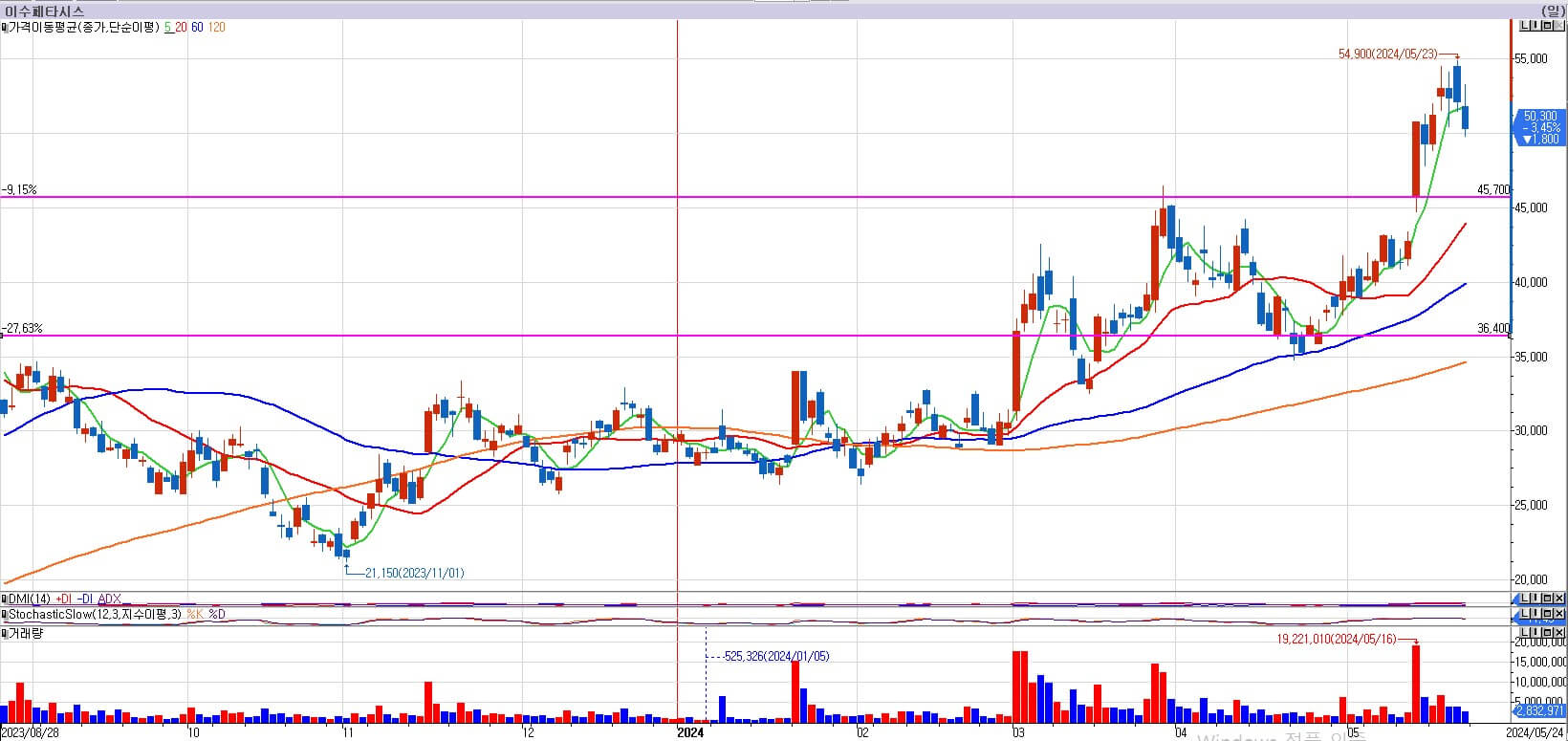Click the 19,221,010(2024/05/16) max volume annotation
The width and height of the screenshot is (1568, 741).
pyautogui.click(x=1336, y=639)
